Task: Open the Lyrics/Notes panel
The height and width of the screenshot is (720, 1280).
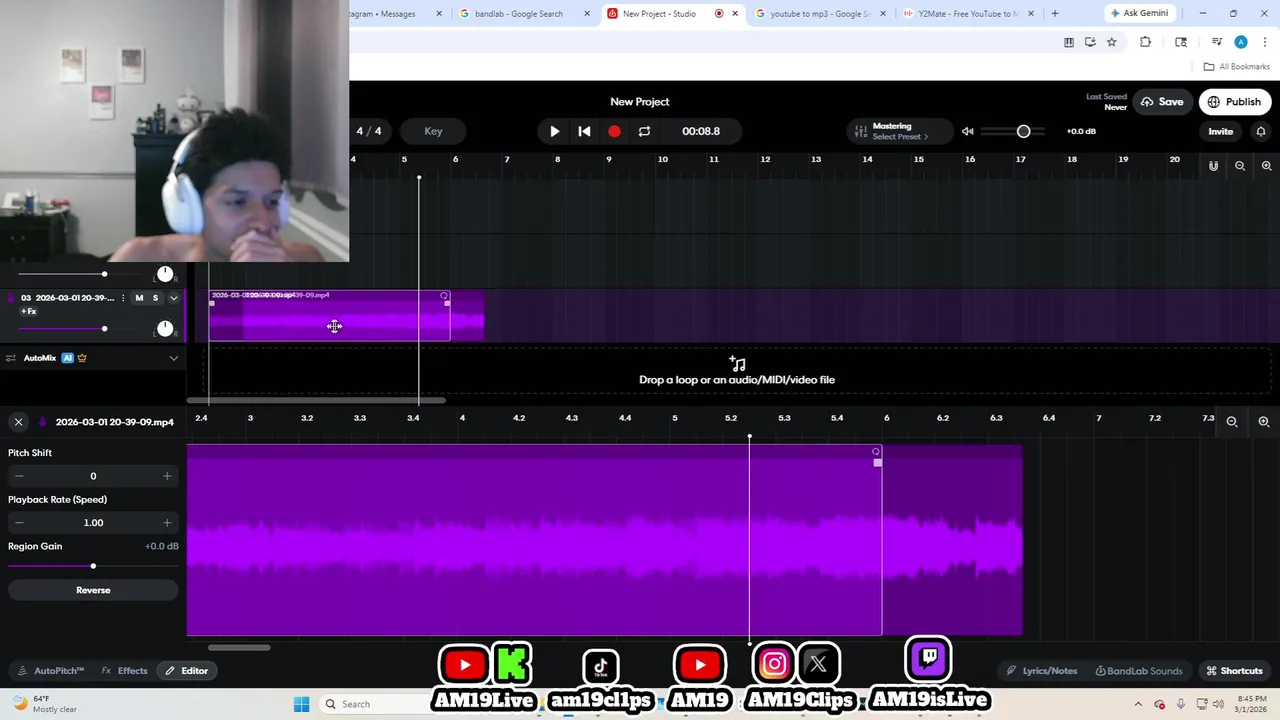Action: pos(1041,671)
